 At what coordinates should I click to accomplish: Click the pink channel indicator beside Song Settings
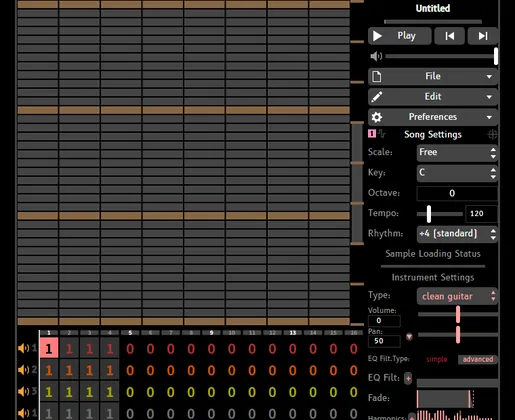point(372,134)
